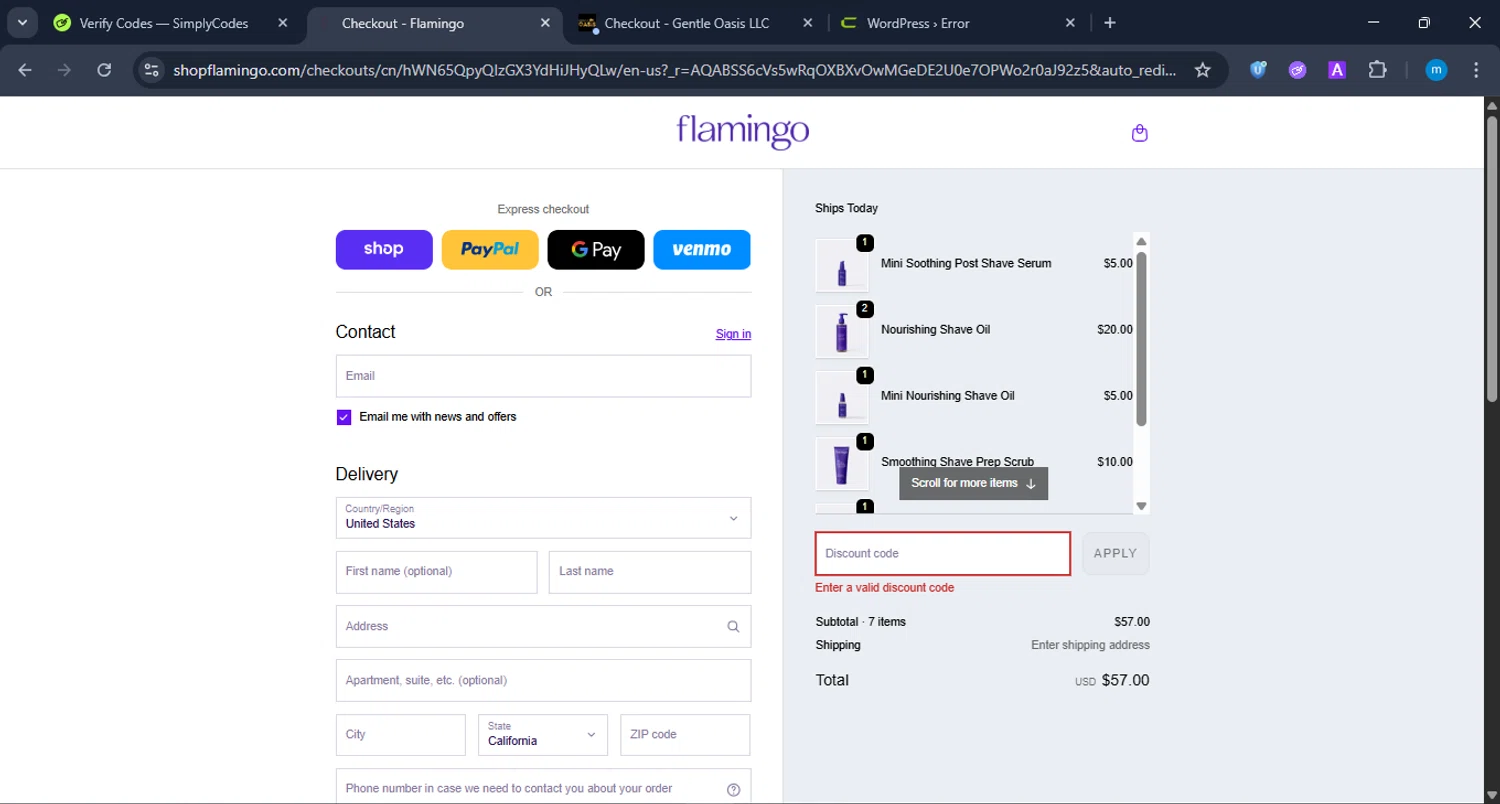Switch to WordPress › Error tab
The height and width of the screenshot is (804, 1500).
tap(918, 23)
